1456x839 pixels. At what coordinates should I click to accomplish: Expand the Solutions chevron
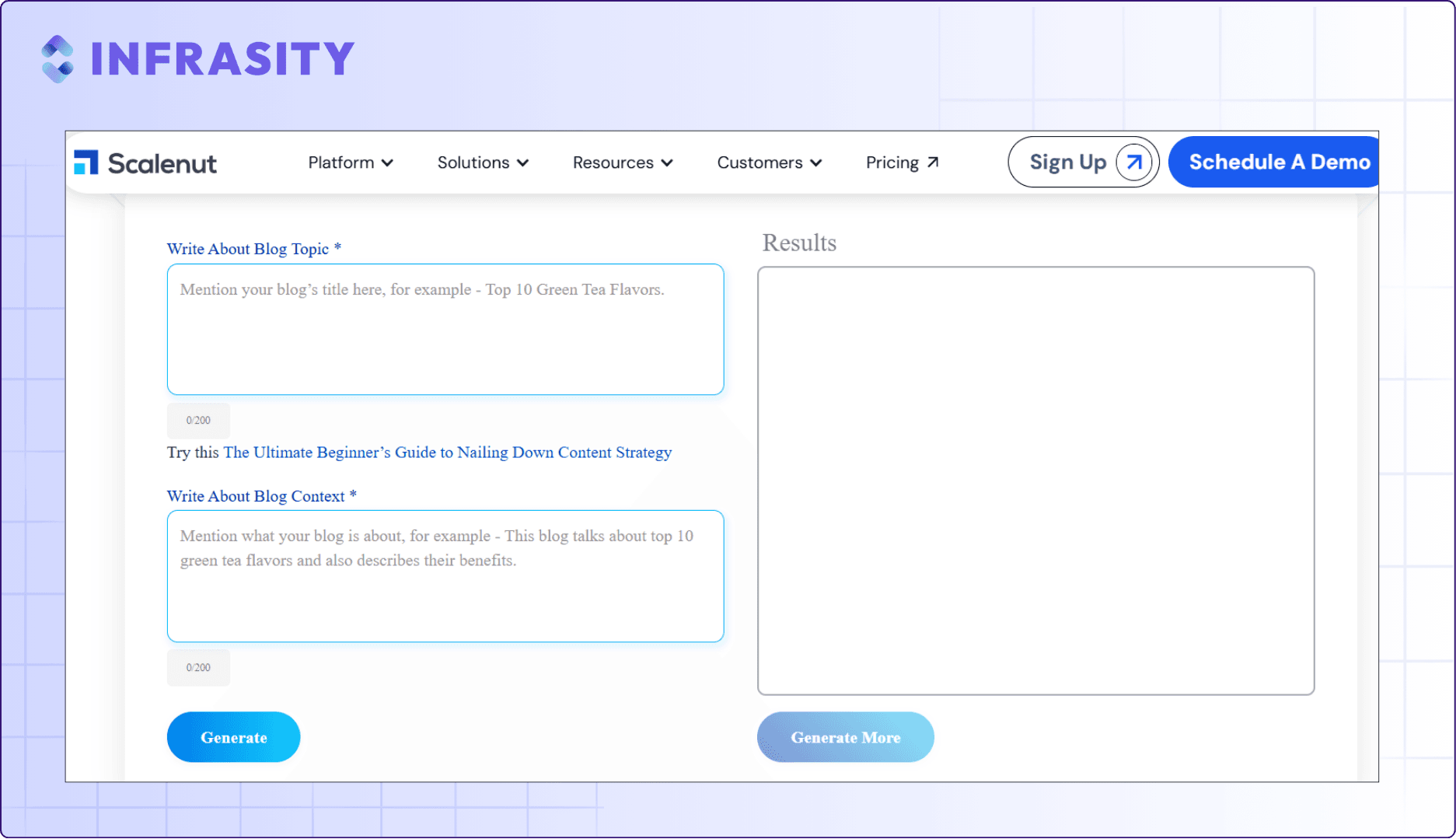point(522,163)
